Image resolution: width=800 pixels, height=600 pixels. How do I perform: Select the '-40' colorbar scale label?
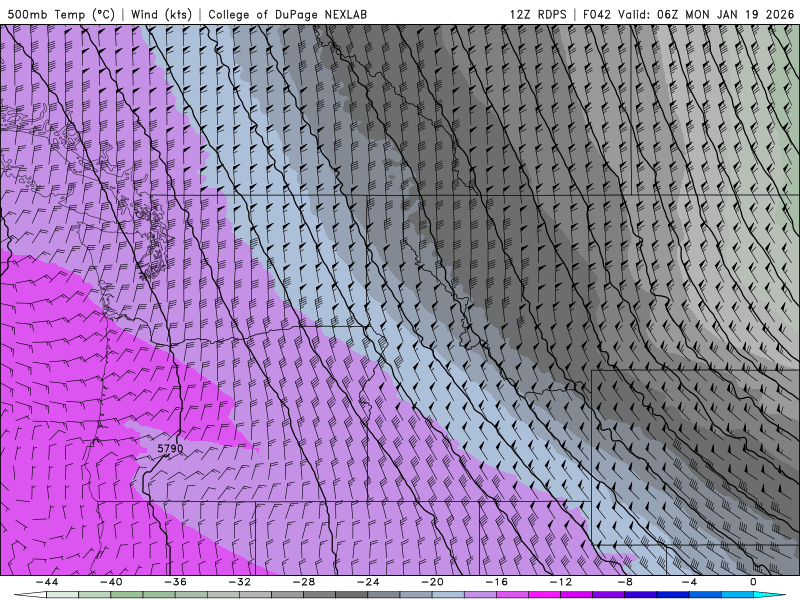tap(111, 582)
